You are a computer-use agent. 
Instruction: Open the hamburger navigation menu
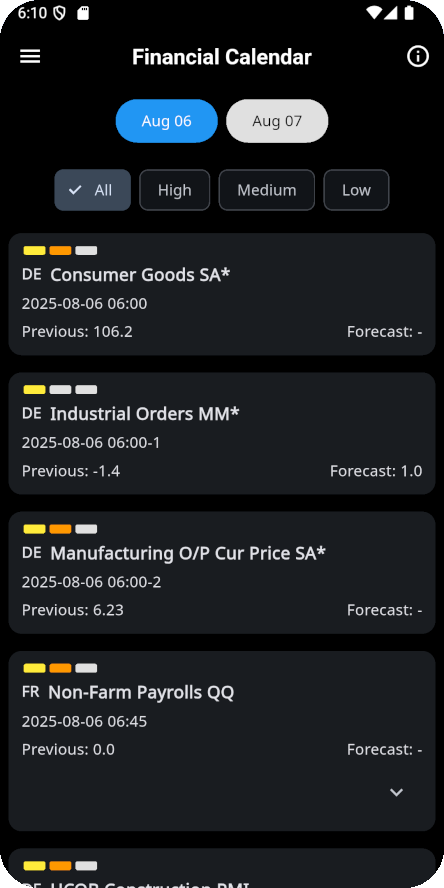click(x=30, y=57)
